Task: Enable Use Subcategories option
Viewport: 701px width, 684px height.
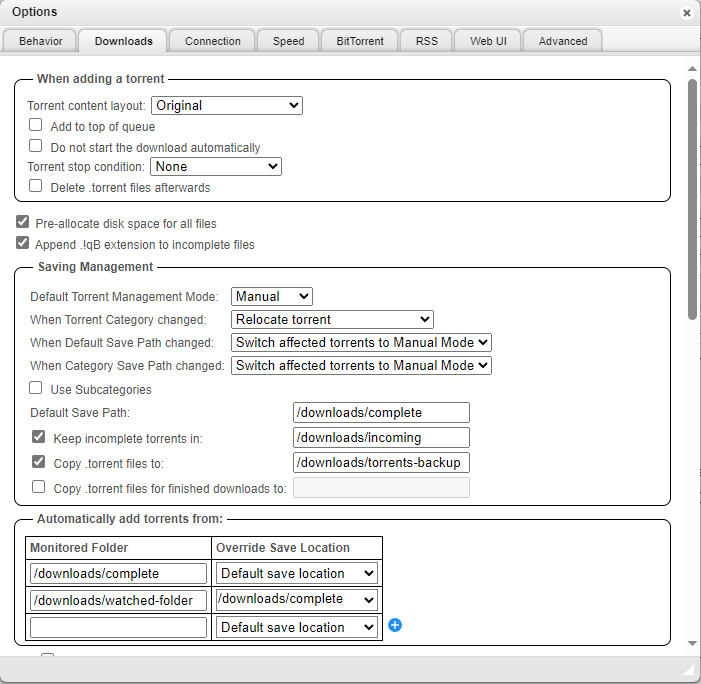Action: [x=36, y=388]
